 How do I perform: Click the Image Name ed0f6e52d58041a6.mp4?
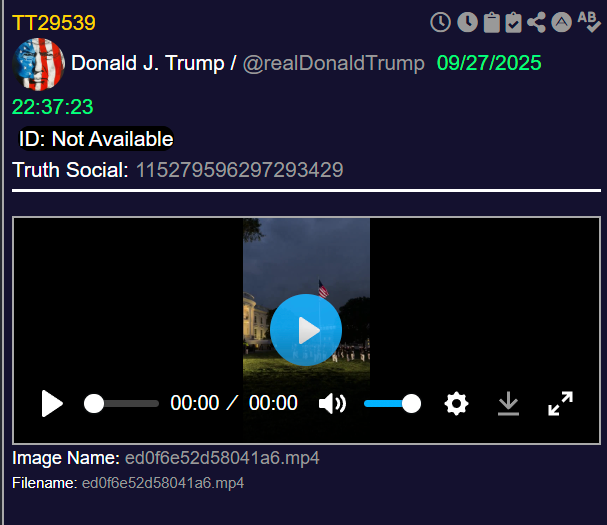[222, 458]
